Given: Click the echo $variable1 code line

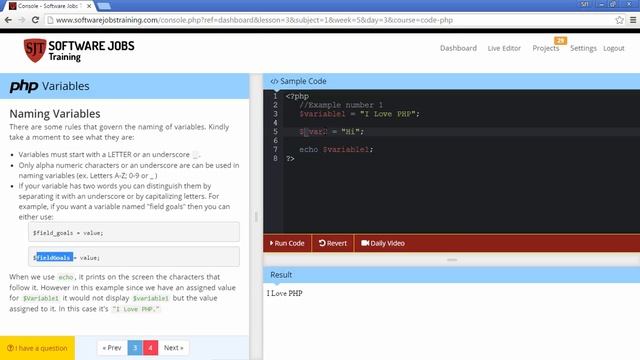Looking at the screenshot, I should tap(336, 149).
